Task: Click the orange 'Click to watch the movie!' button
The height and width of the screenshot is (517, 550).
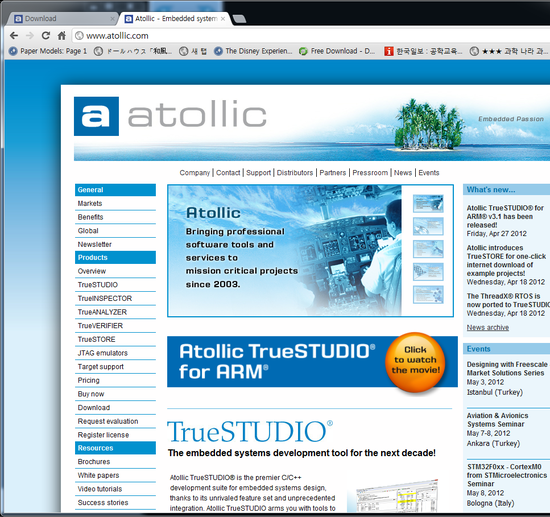Action: [415, 362]
